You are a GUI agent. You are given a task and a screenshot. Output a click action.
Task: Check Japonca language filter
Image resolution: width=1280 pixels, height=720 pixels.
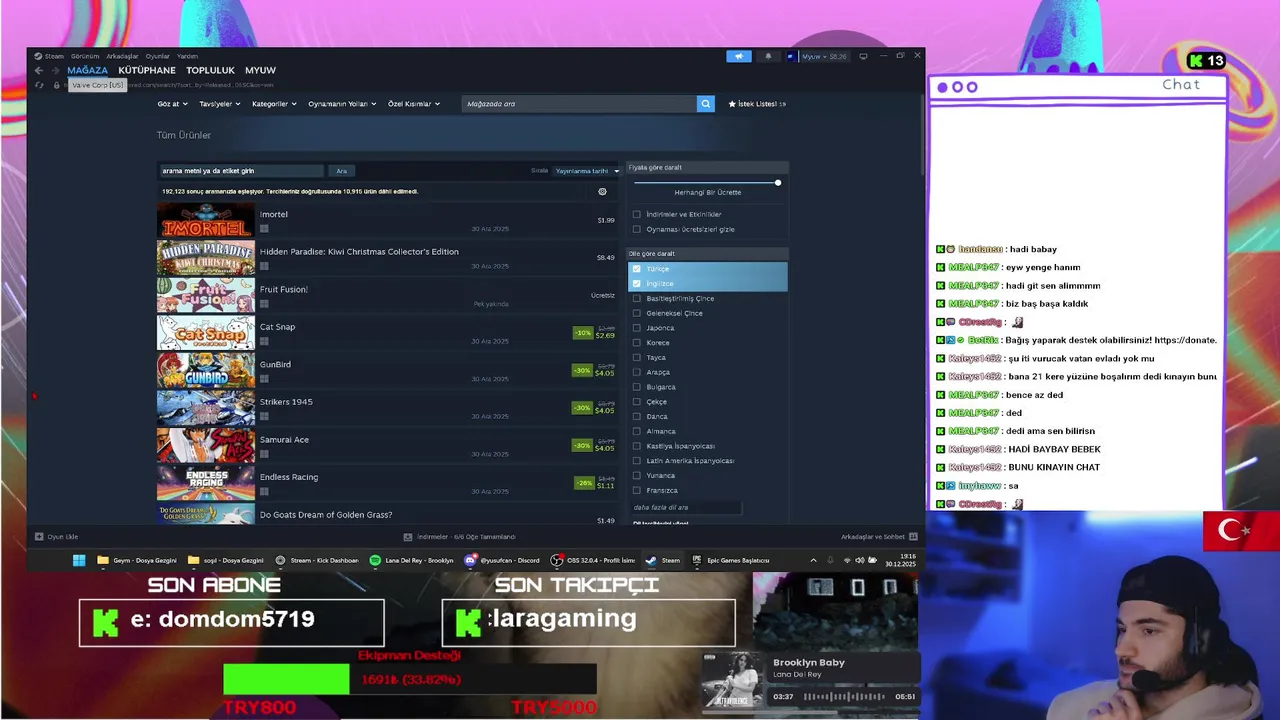pyautogui.click(x=637, y=328)
